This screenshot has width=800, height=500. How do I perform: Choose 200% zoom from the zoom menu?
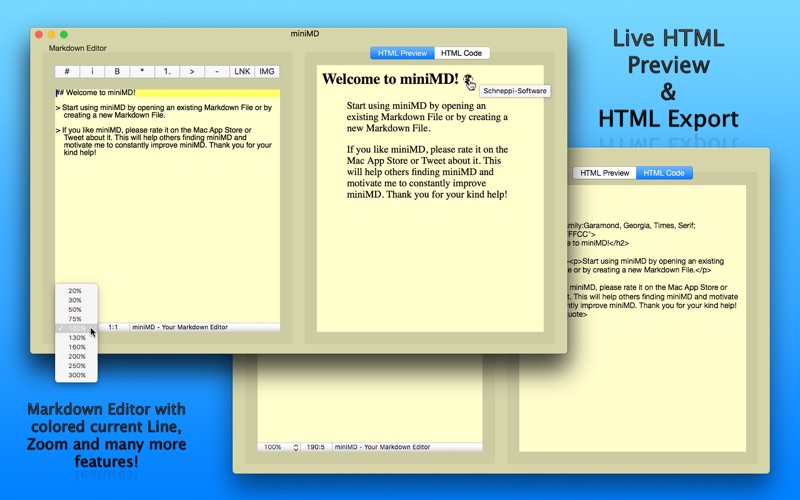pos(76,357)
